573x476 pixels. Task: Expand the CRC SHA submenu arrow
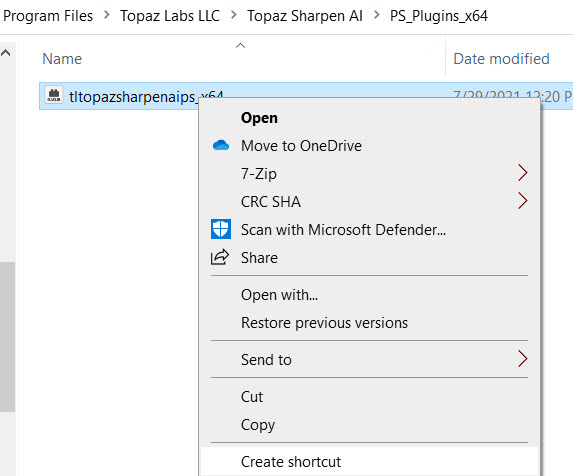(x=523, y=201)
